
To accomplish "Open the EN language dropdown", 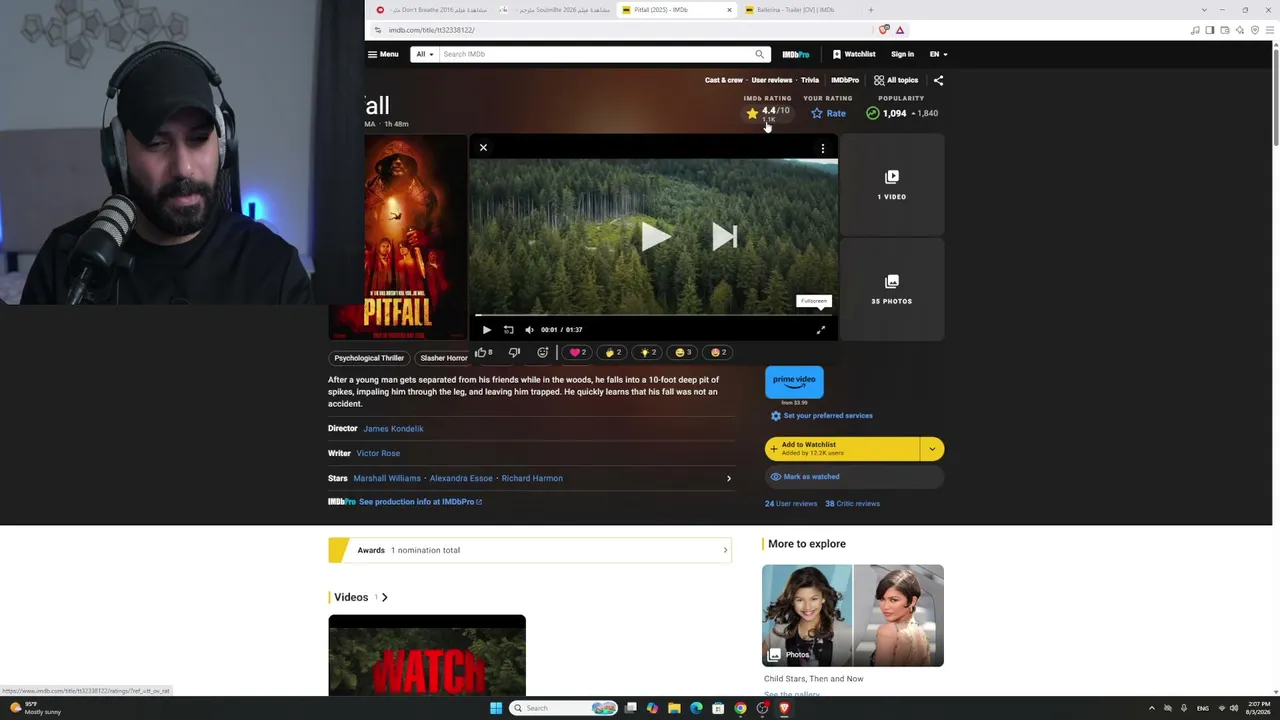I will coord(938,54).
